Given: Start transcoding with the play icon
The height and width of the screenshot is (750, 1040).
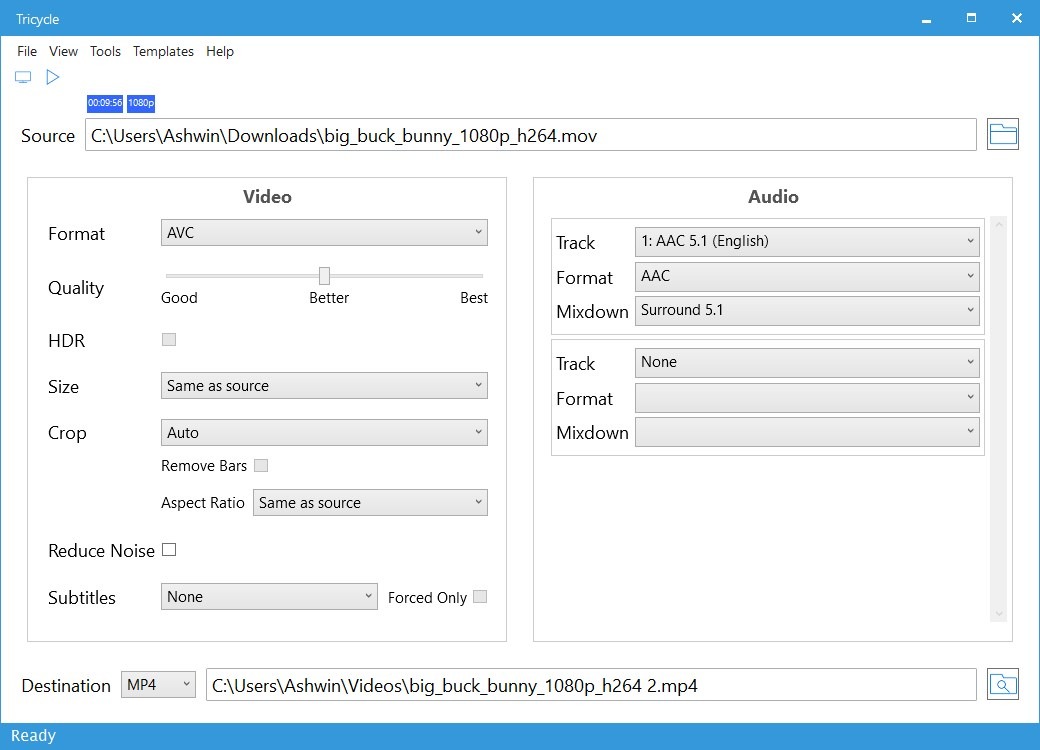Looking at the screenshot, I should pos(53,77).
